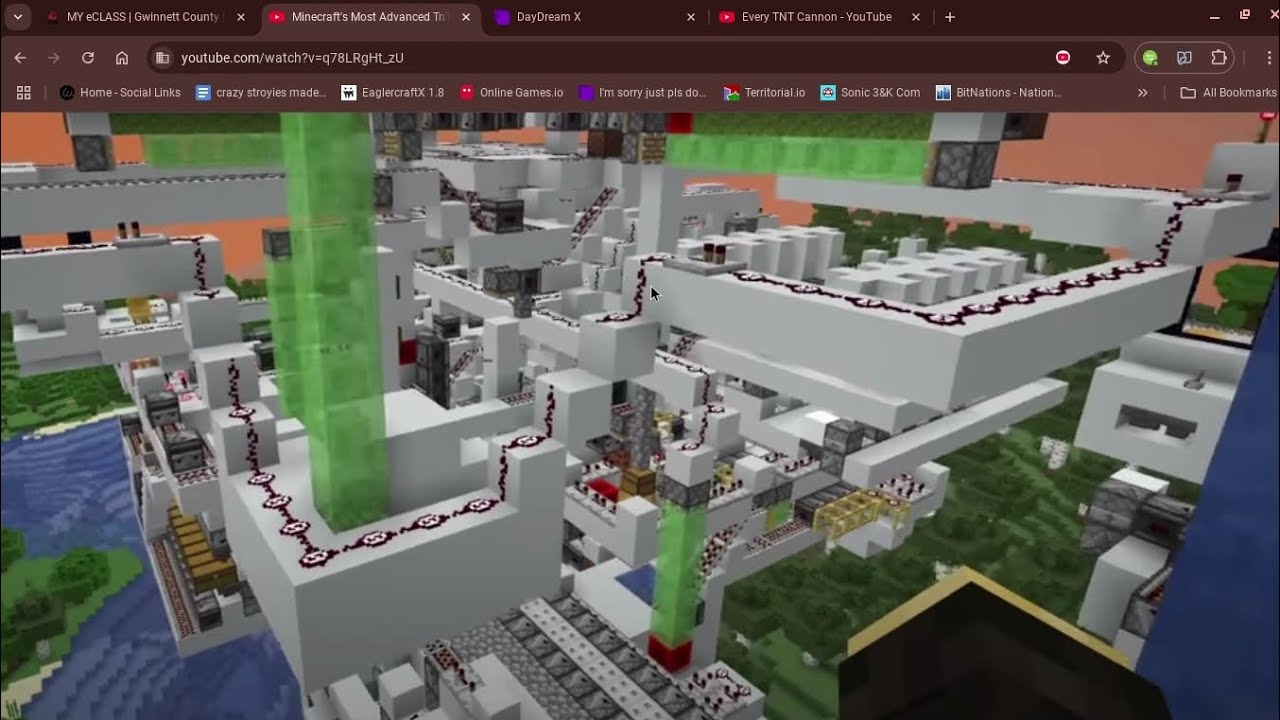Close the Every TNT Cannon tab
Screen dimensions: 1280x720
click(x=916, y=17)
